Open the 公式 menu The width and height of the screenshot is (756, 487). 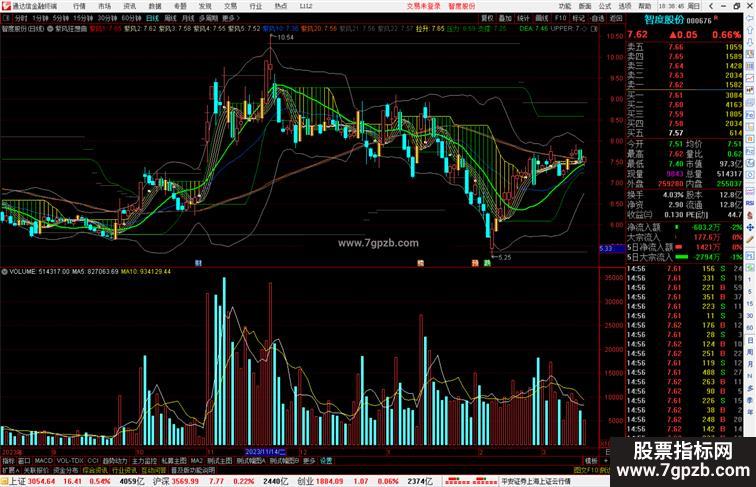coord(605,6)
